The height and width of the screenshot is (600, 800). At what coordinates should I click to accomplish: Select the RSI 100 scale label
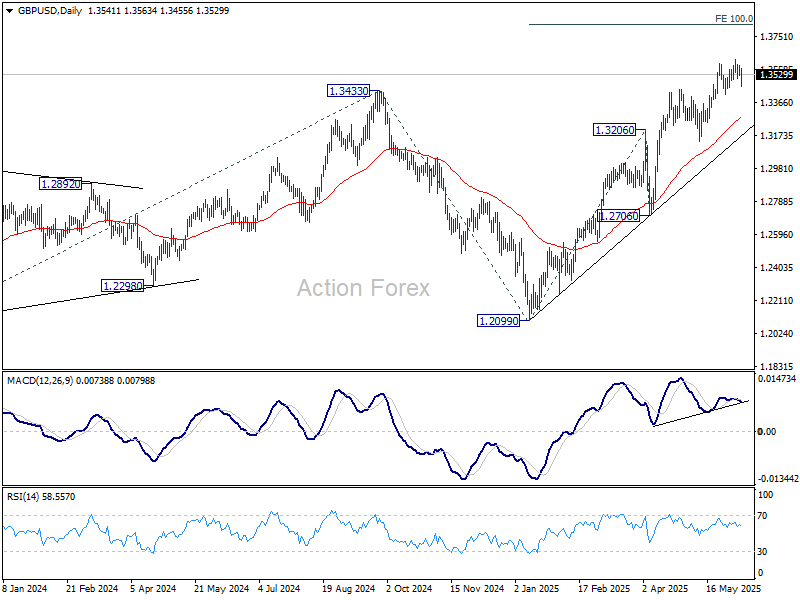point(765,494)
